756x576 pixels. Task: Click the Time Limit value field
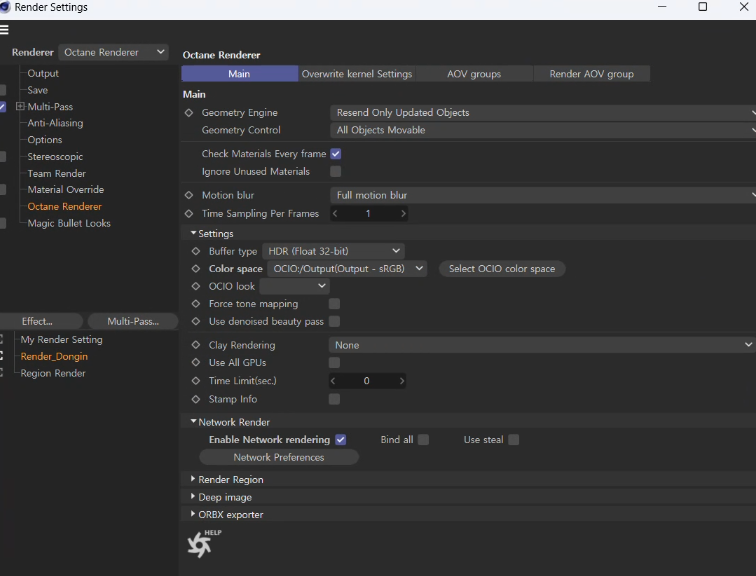pos(367,381)
